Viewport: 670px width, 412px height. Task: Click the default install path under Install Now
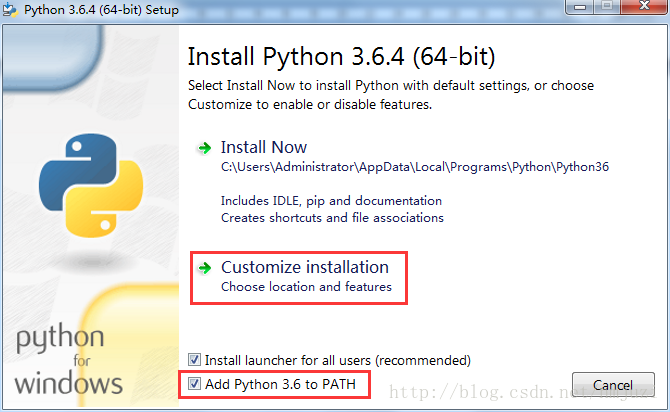(x=414, y=167)
